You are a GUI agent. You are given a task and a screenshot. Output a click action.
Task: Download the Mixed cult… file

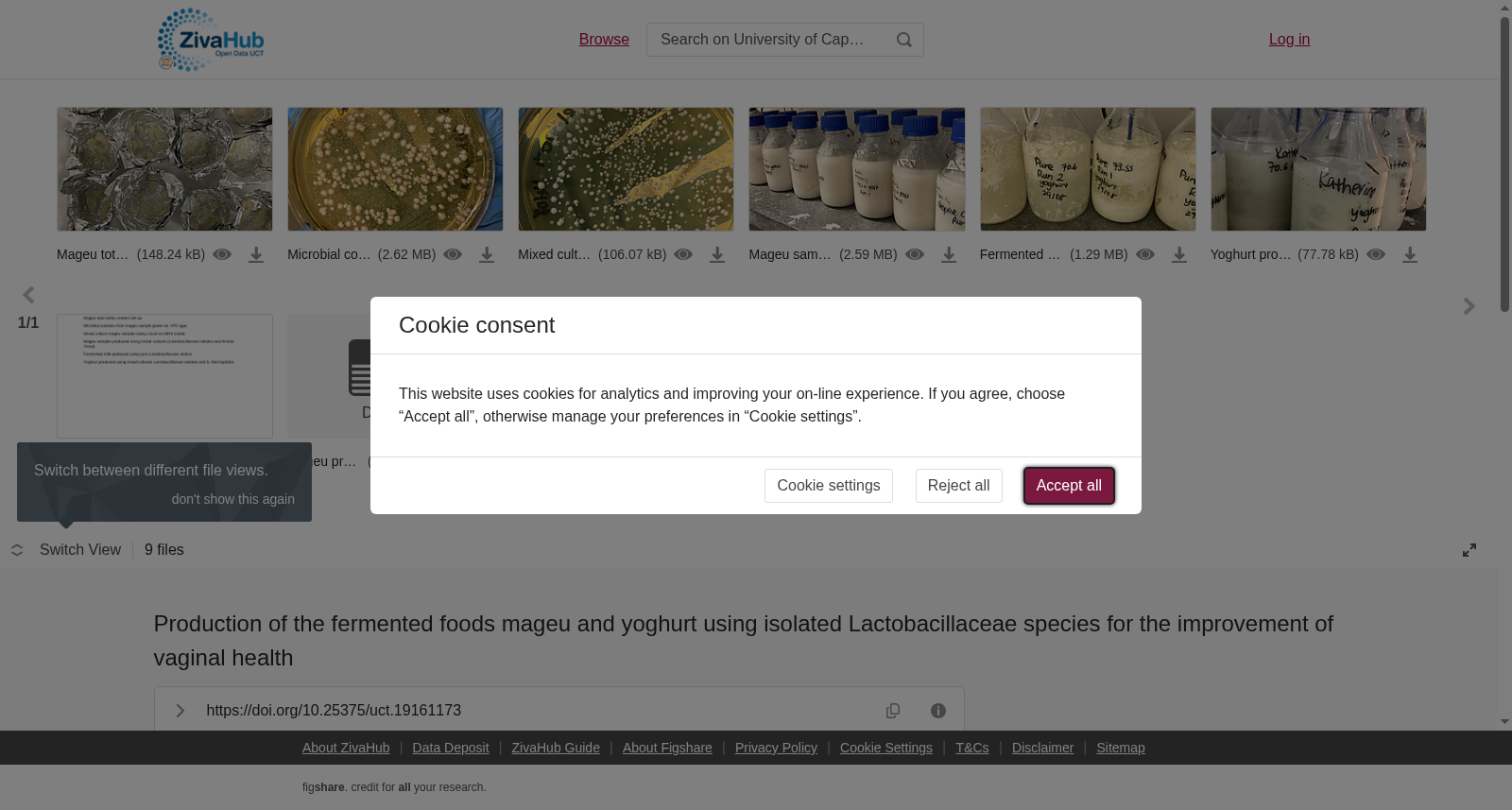coord(717,255)
